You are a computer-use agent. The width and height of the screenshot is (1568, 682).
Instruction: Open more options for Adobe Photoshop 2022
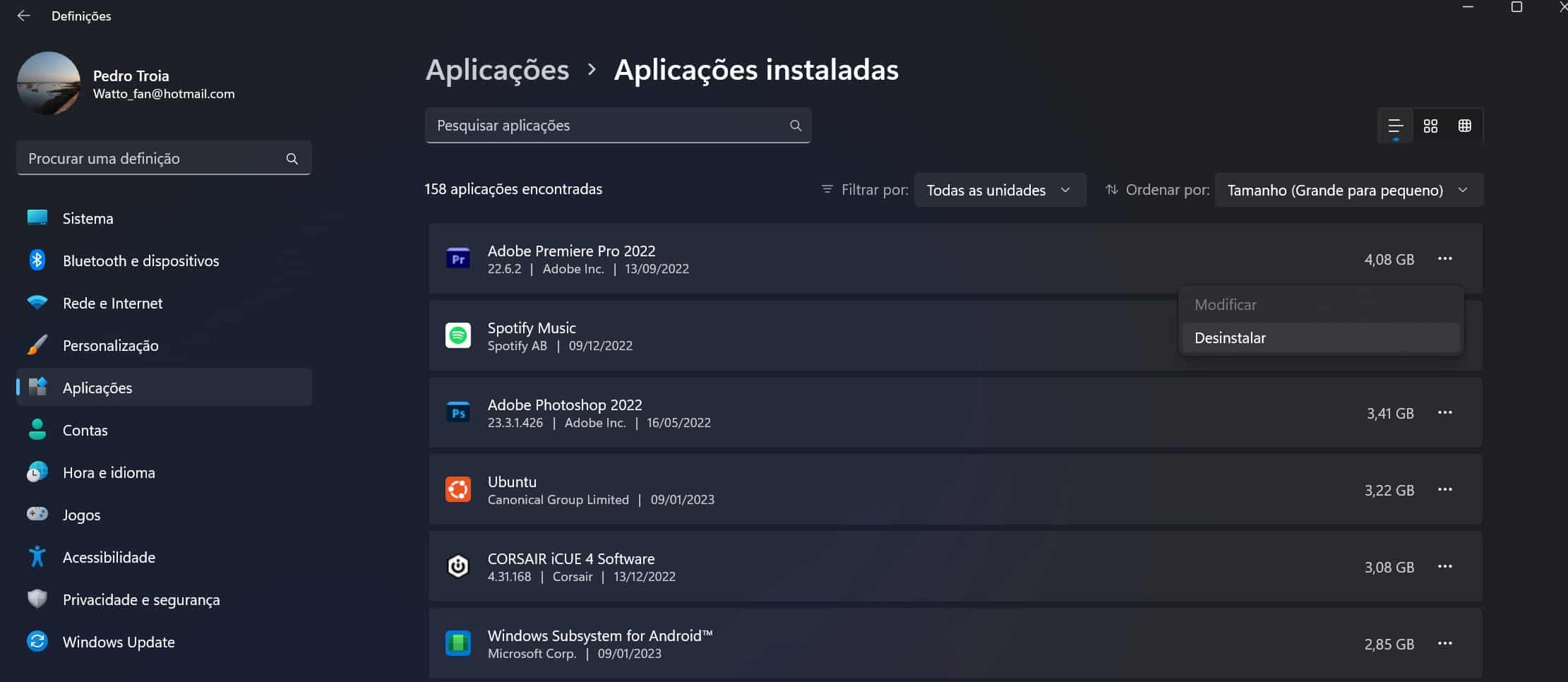pos(1444,412)
